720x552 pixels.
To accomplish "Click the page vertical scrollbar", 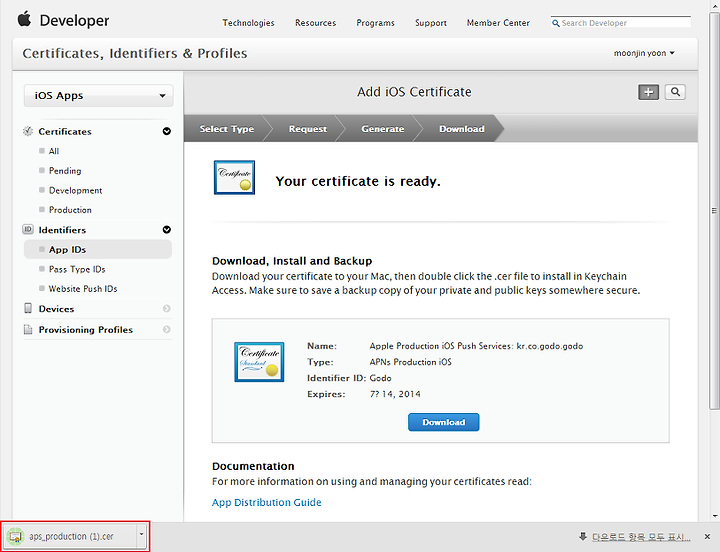I will [714, 211].
